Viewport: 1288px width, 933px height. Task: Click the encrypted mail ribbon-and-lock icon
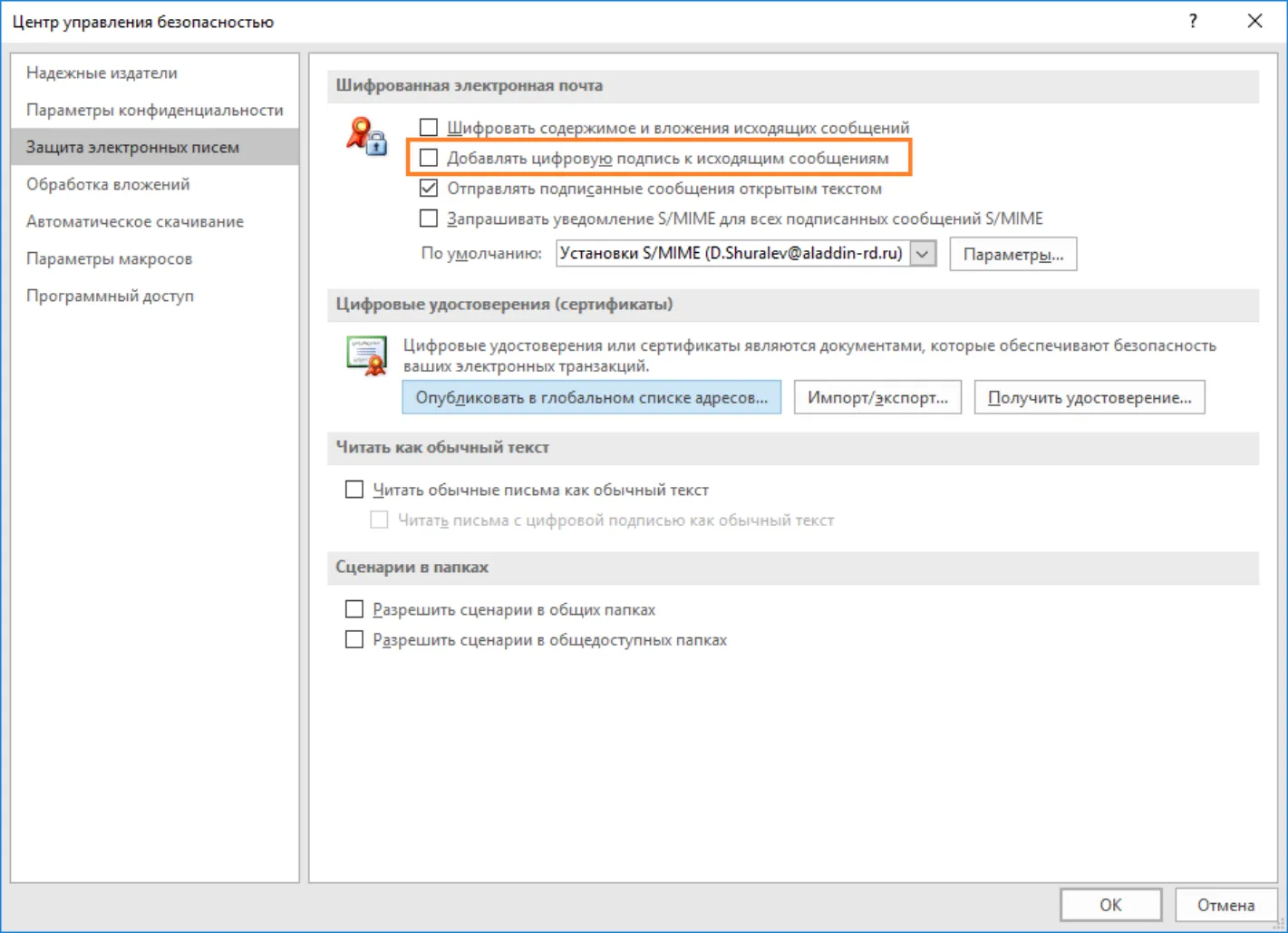click(366, 135)
